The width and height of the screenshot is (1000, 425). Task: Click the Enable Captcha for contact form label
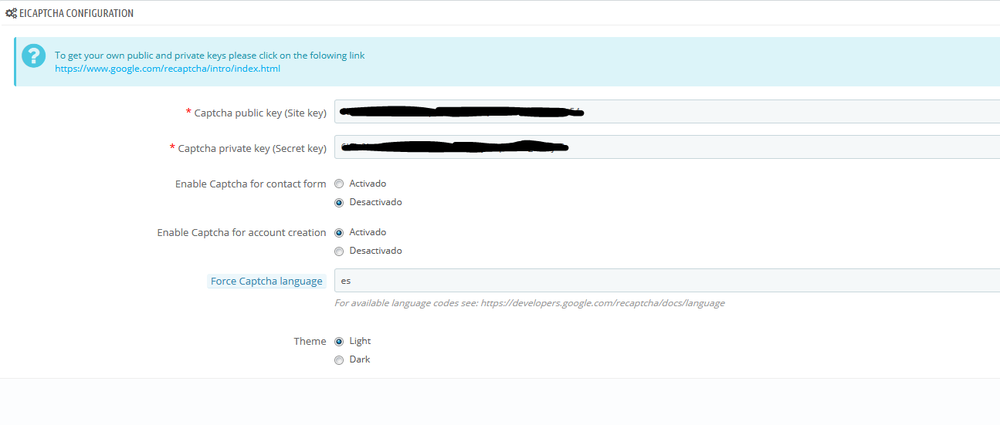click(251, 184)
